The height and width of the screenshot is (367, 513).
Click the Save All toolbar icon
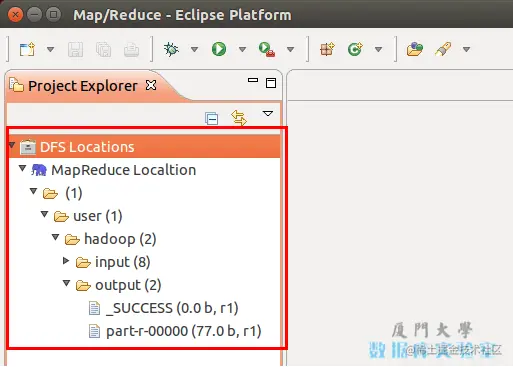click(103, 50)
